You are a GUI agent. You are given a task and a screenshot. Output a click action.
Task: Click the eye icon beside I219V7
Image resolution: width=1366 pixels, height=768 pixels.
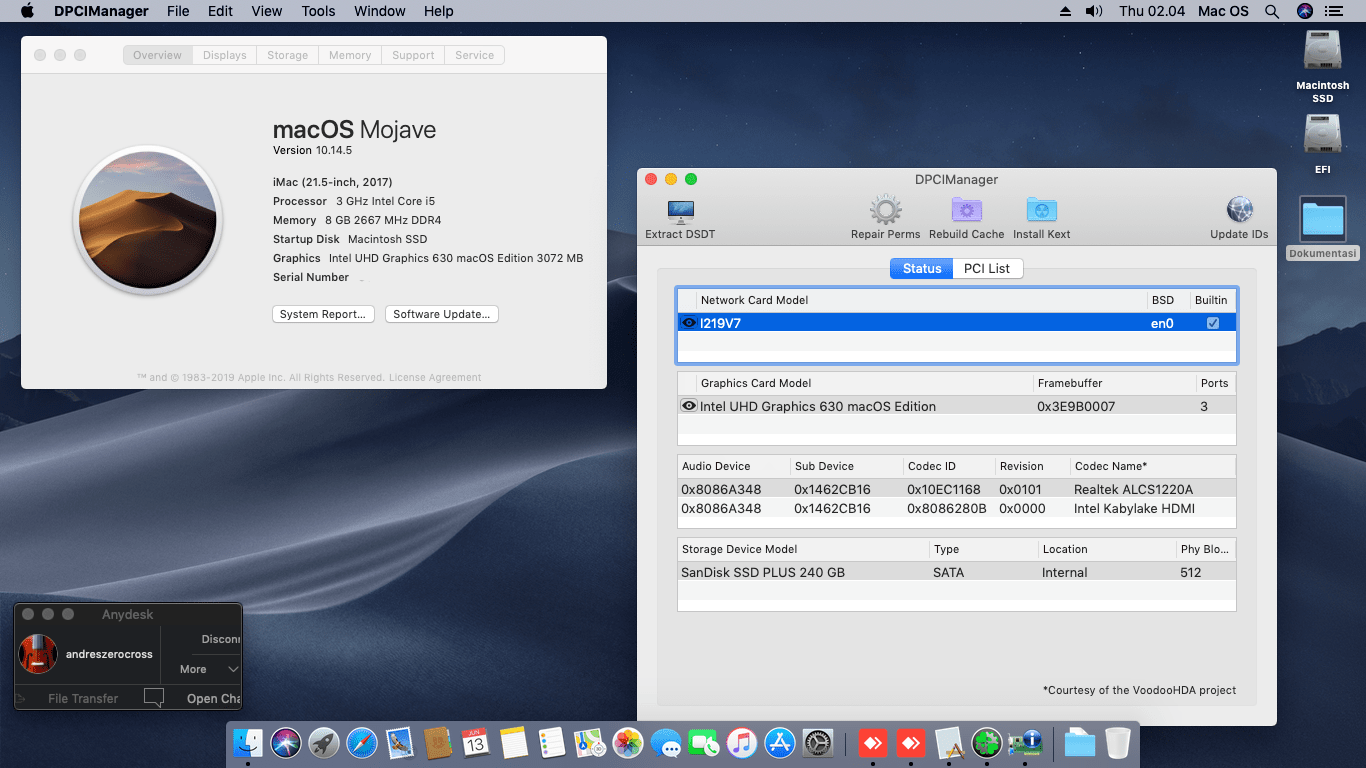pyautogui.click(x=689, y=322)
